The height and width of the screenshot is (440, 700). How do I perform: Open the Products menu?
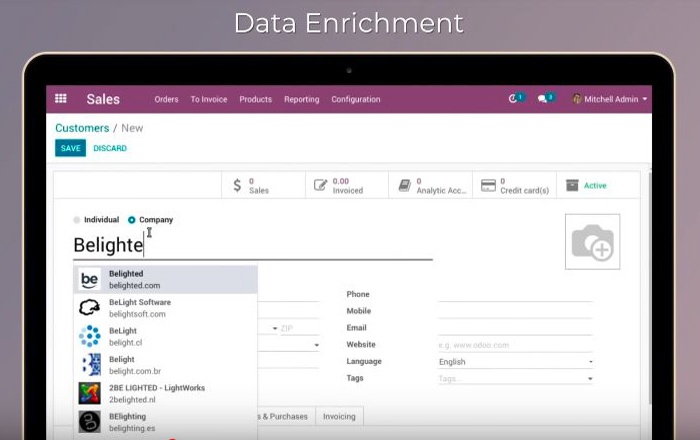[255, 99]
